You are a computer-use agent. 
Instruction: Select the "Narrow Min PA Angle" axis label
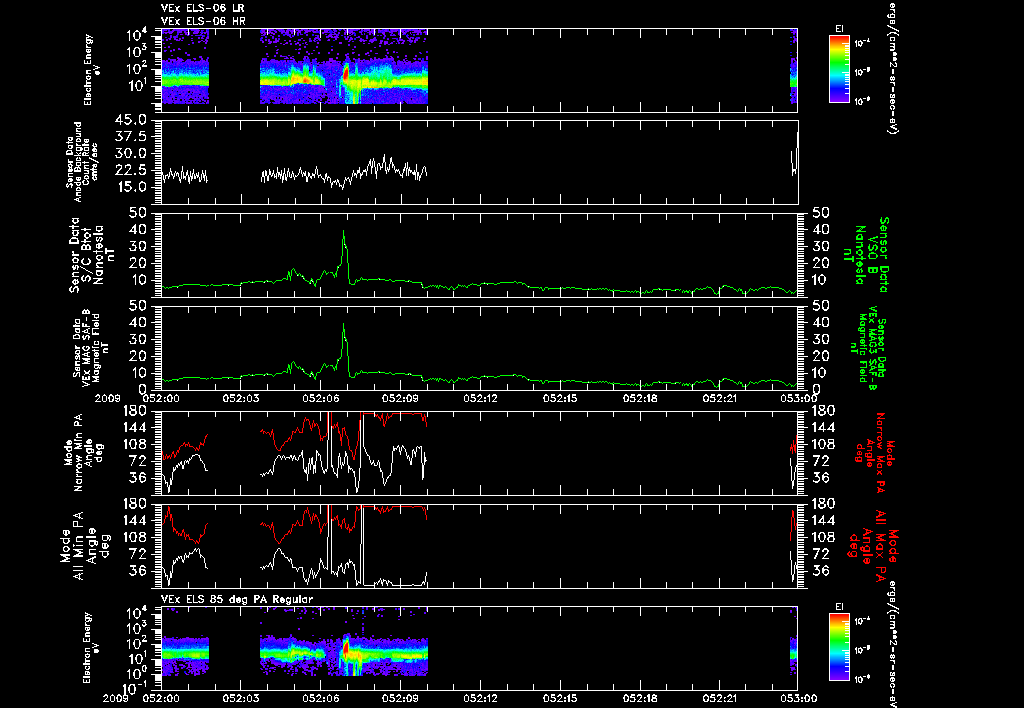82,451
